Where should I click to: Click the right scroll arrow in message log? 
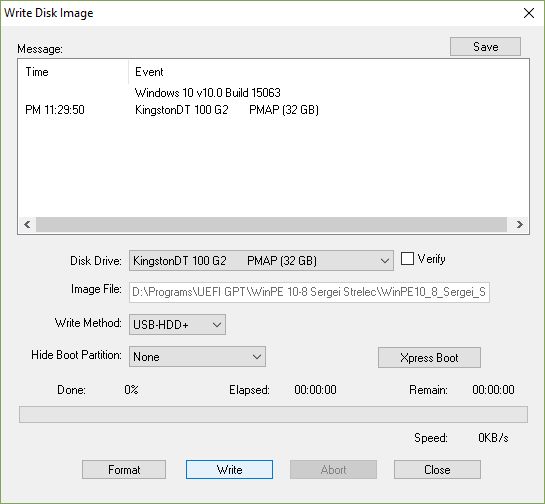pos(519,225)
